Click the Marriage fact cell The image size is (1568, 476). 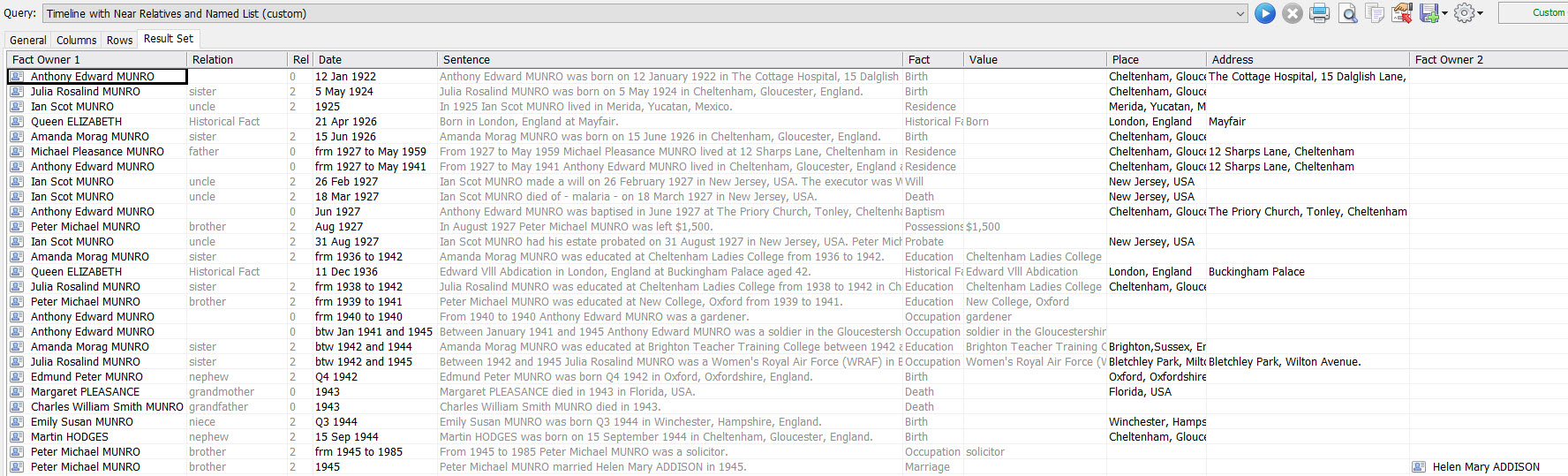click(x=927, y=467)
